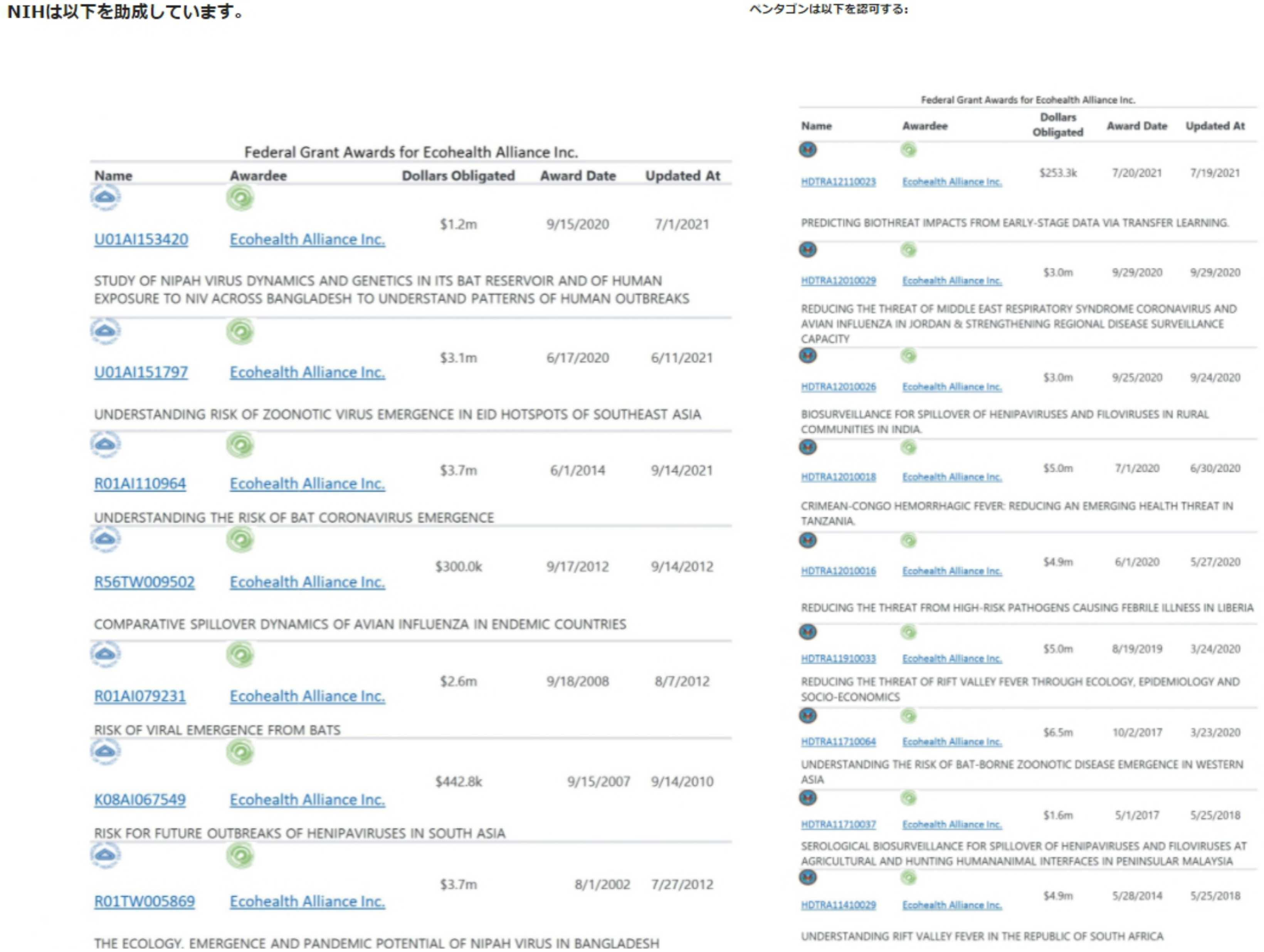
Task: Click dark blue agency seal above HDTRA12010029
Action: point(807,250)
